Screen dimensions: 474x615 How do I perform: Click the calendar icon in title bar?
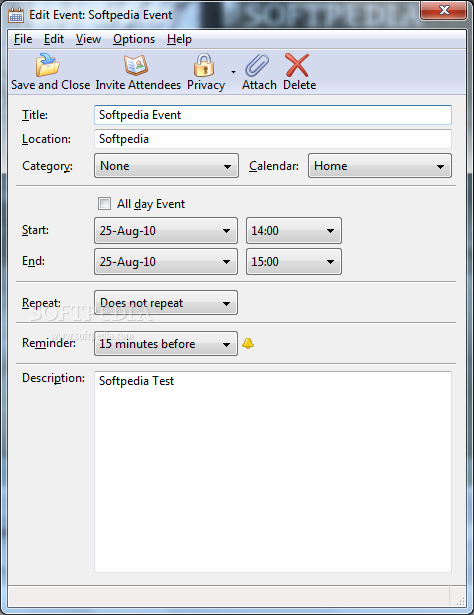[16, 15]
